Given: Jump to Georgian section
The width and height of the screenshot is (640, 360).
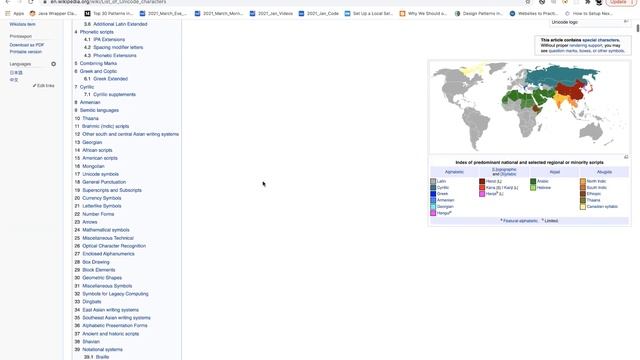Looking at the screenshot, I should (x=92, y=142).
